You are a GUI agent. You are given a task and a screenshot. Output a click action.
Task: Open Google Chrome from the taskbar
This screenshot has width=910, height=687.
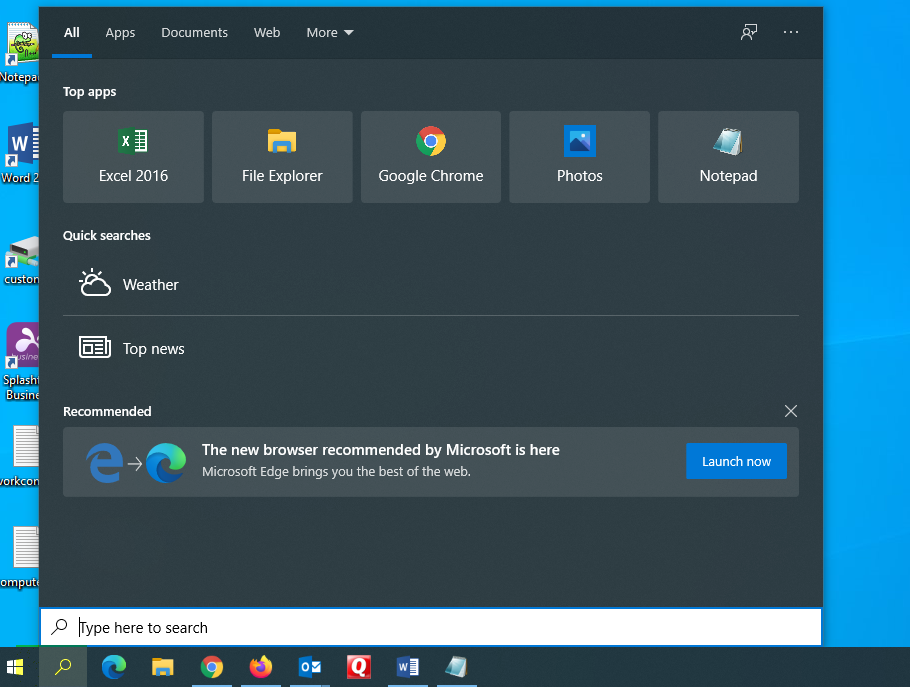(212, 667)
